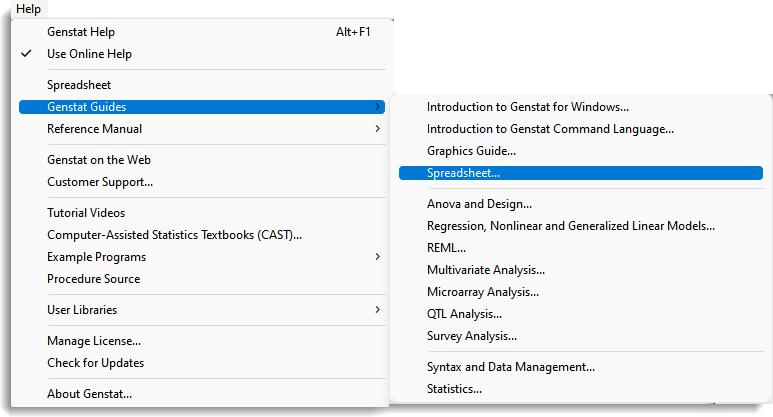
Task: Open the QTL Analysis guide
Action: pos(581,314)
